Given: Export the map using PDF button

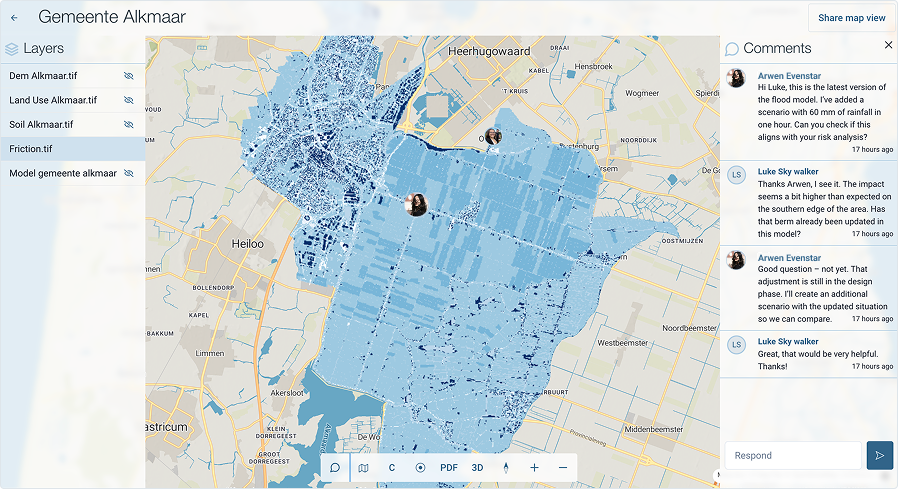Looking at the screenshot, I should pos(449,467).
